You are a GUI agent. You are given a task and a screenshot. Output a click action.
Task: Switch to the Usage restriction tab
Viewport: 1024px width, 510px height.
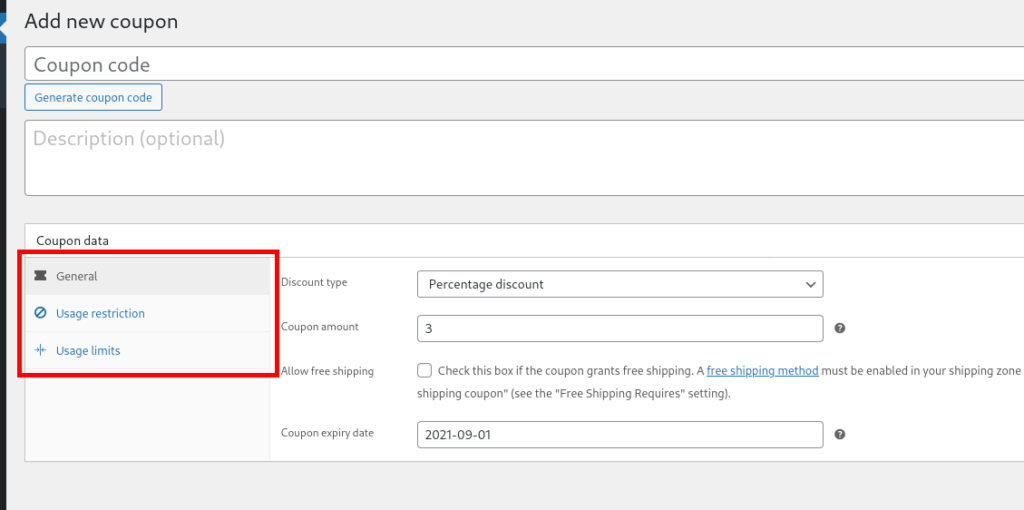coord(147,313)
